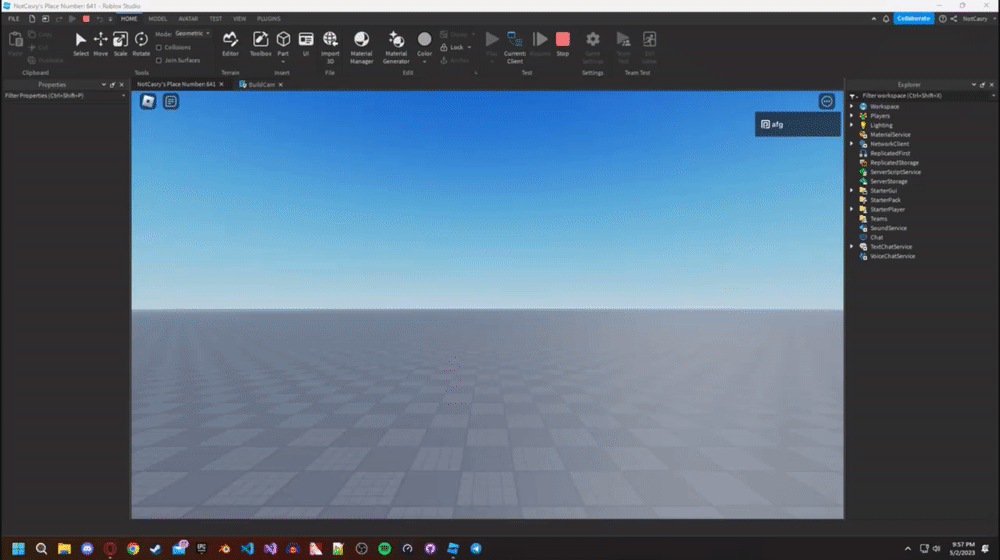
Task: Open the MODEL ribbon tab
Action: point(158,18)
